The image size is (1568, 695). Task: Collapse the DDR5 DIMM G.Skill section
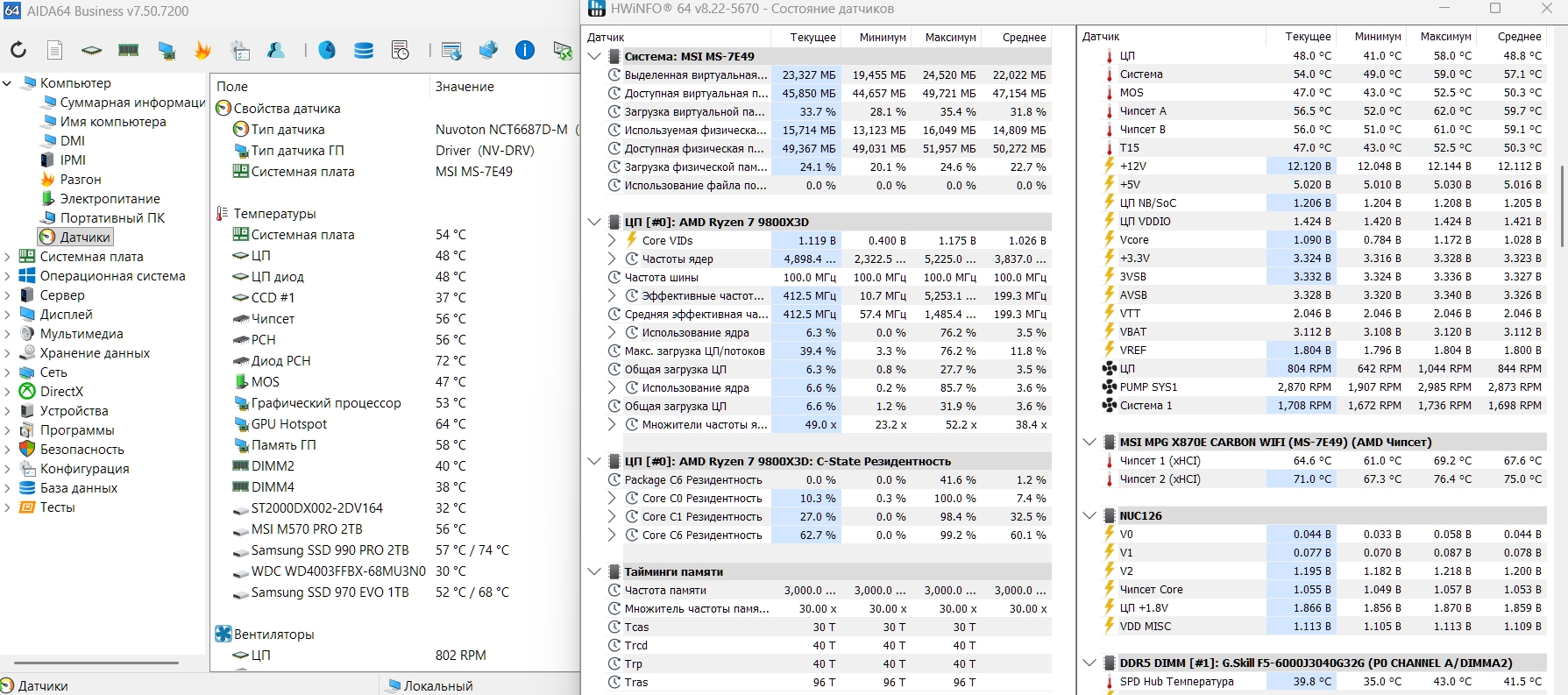click(1089, 663)
